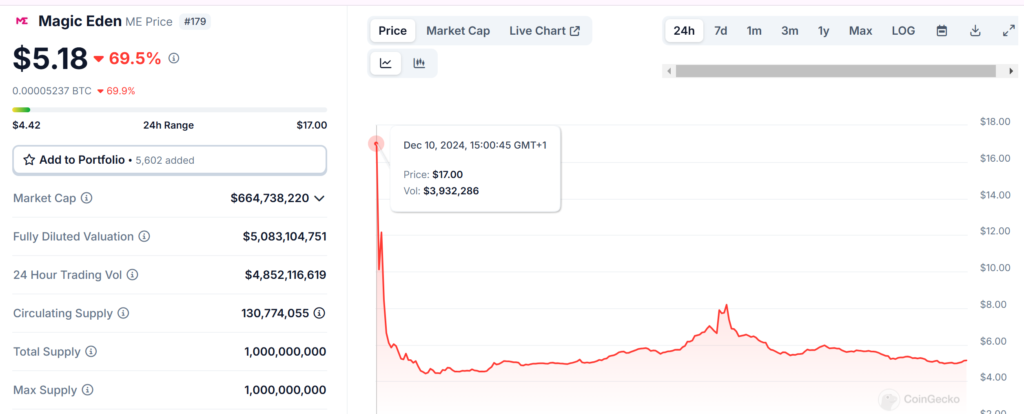Screen dimensions: 1024x414
Task: Download chart data via download icon
Action: (975, 31)
